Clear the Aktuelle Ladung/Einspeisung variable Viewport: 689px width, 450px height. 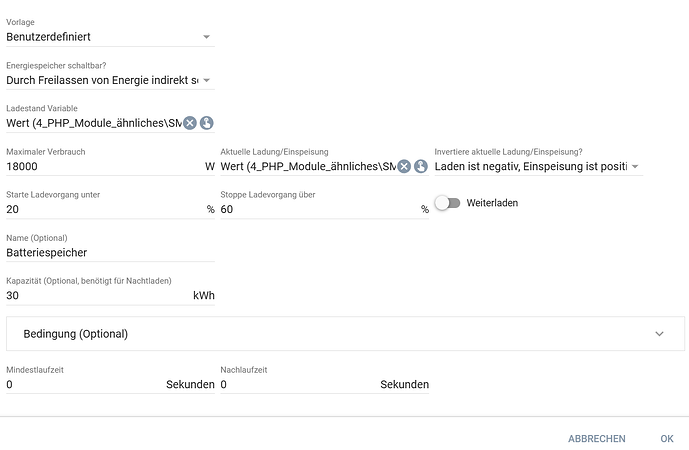pyautogui.click(x=404, y=166)
